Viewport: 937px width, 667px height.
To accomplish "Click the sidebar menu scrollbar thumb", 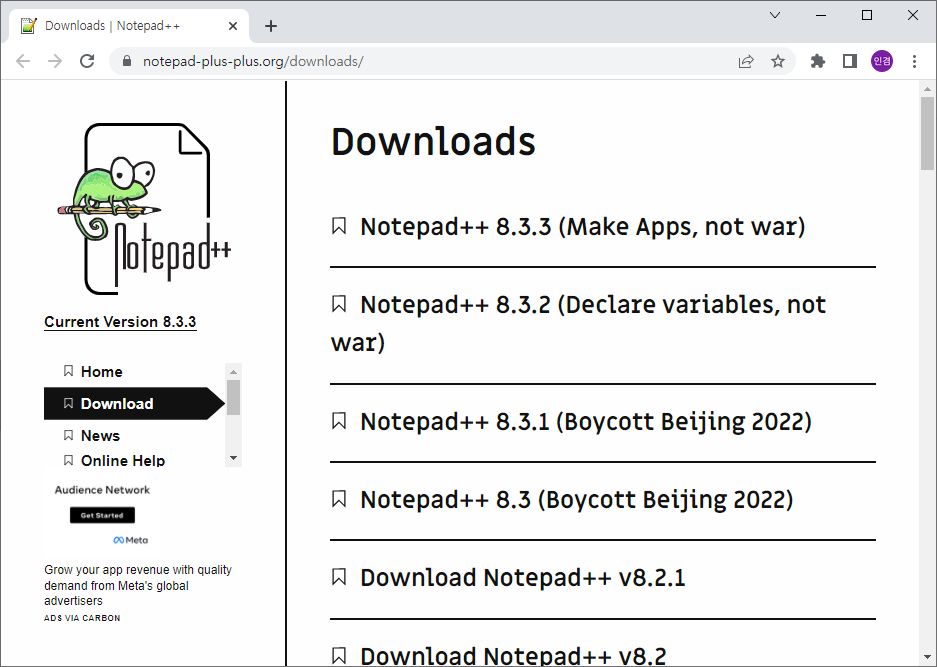I will click(234, 397).
